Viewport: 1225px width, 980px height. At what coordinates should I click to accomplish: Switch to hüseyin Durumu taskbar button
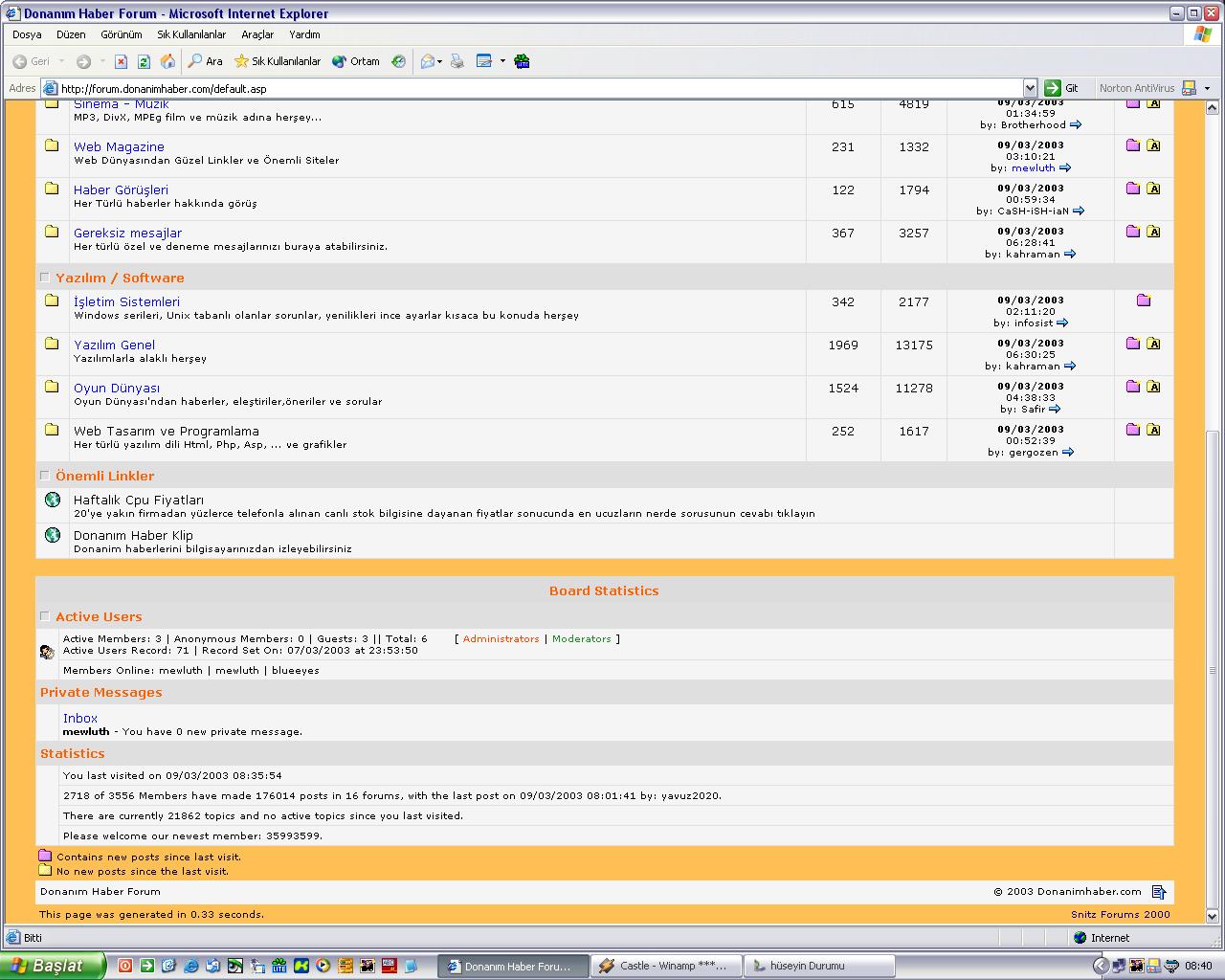[819, 966]
